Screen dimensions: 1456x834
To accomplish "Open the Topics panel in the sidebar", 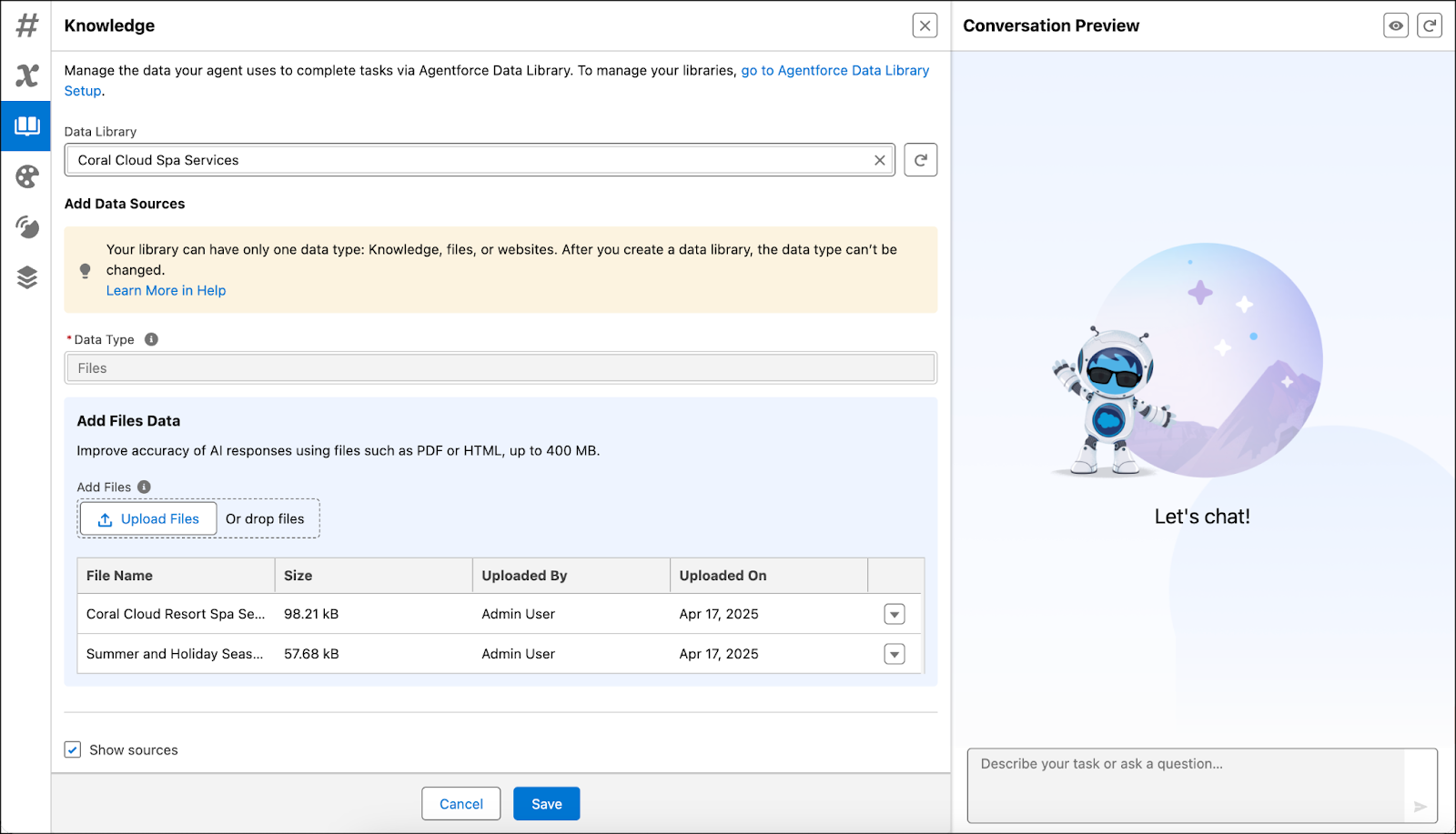I will [25, 25].
